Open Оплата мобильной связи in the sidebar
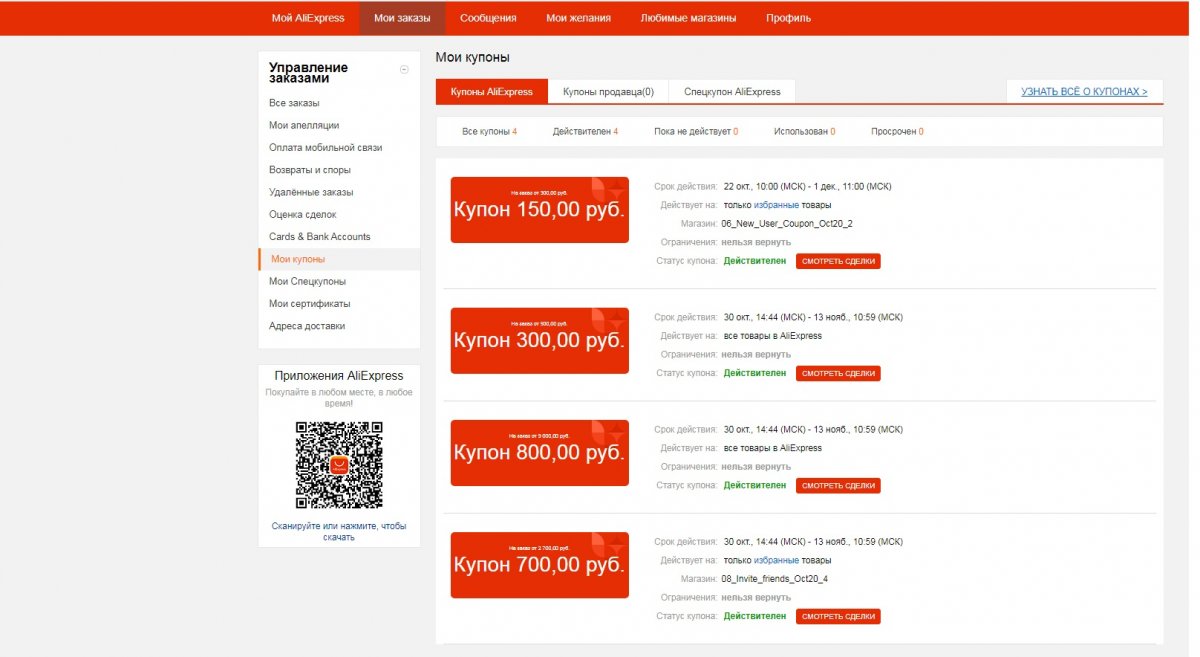Image resolution: width=1200 pixels, height=657 pixels. coord(325,147)
